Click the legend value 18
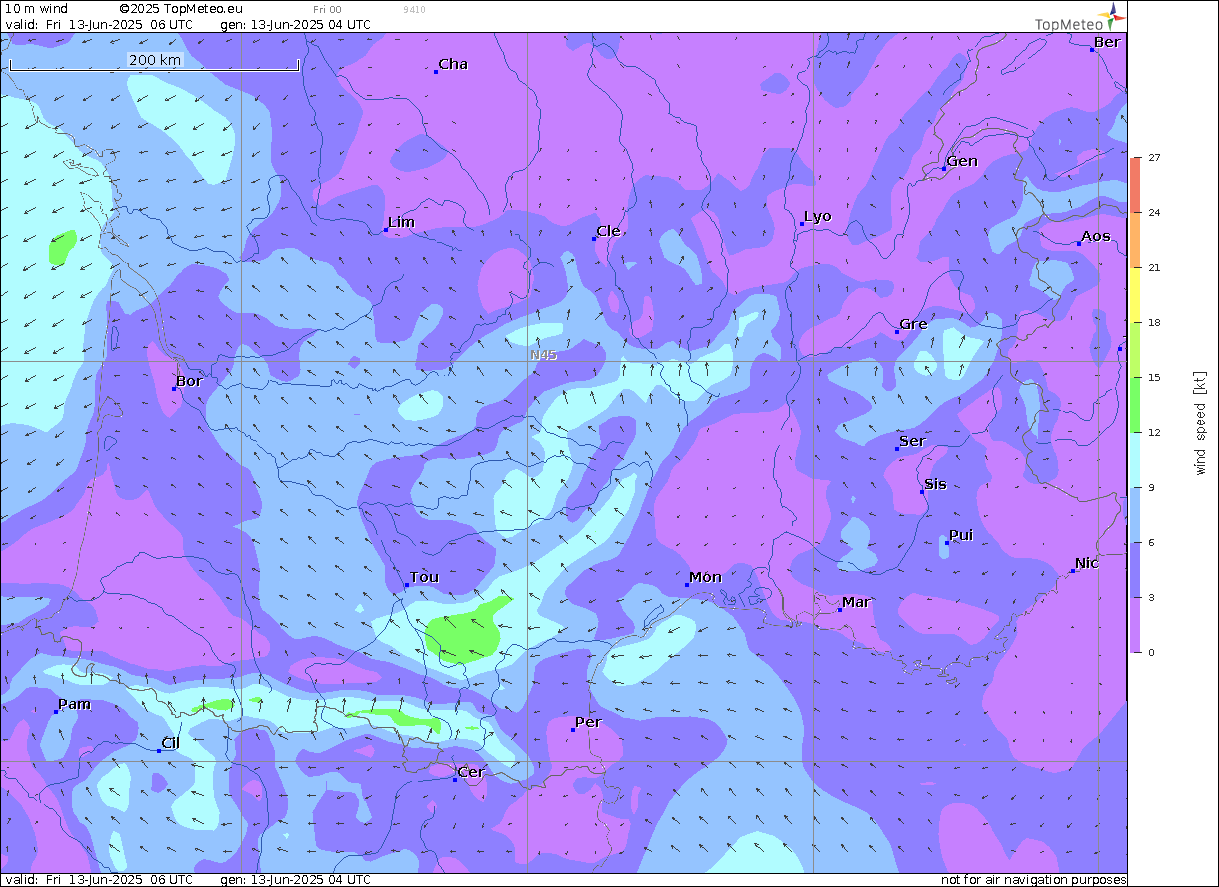Screen dimensions: 1219x887 point(1154,323)
